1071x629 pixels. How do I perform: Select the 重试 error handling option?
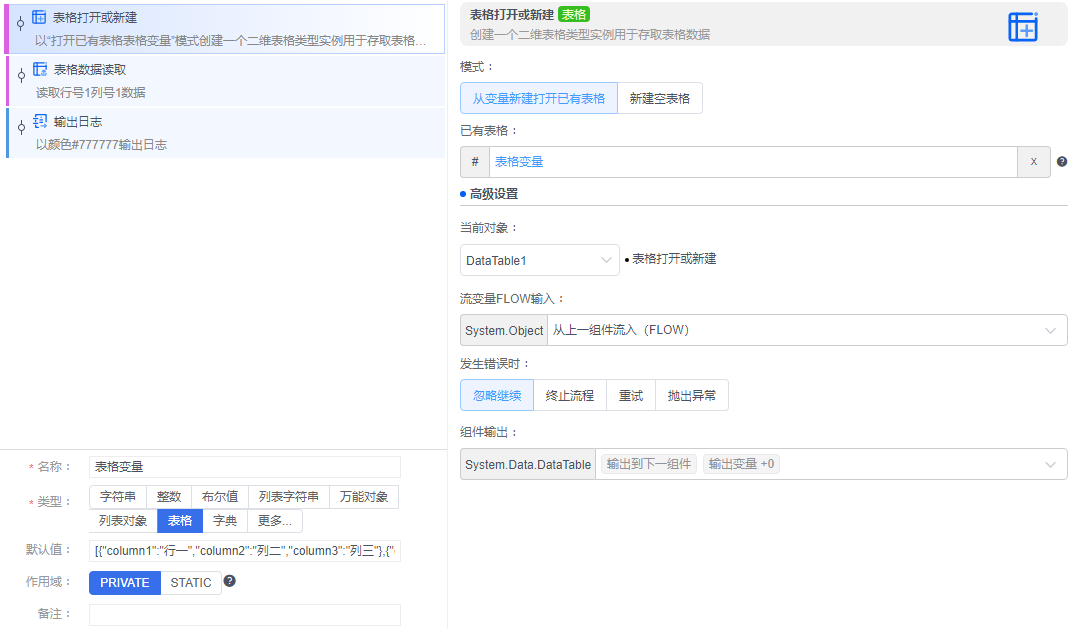tap(632, 395)
